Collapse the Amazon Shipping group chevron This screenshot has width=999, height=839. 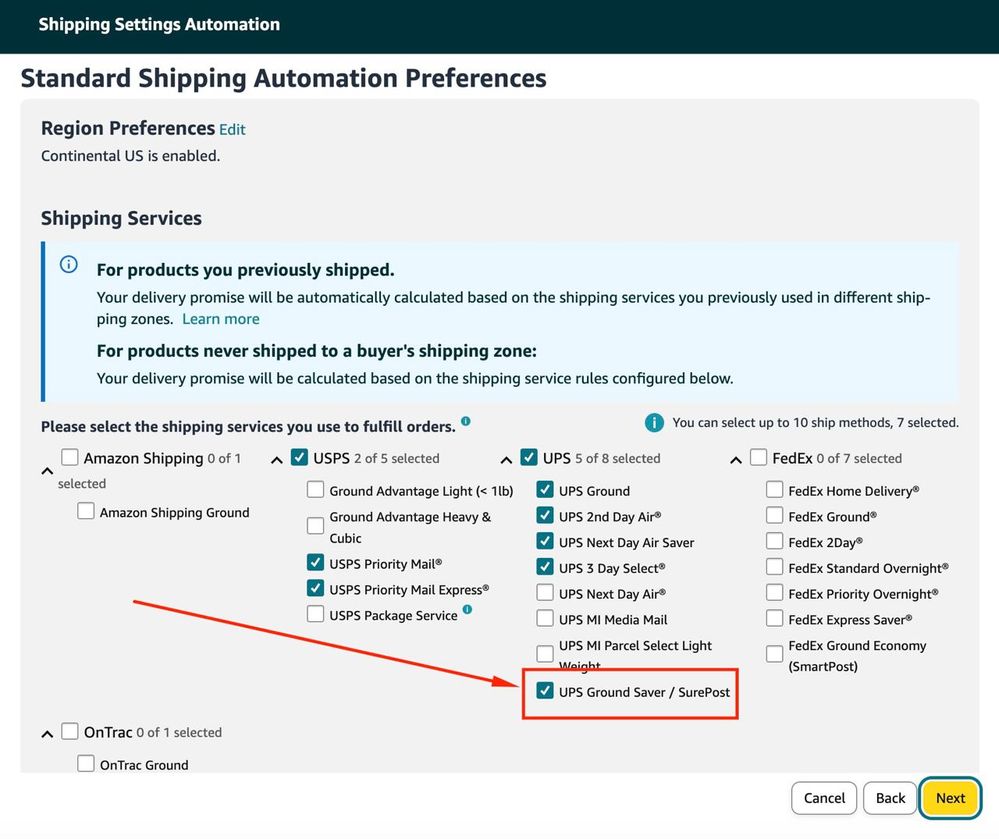[47, 470]
